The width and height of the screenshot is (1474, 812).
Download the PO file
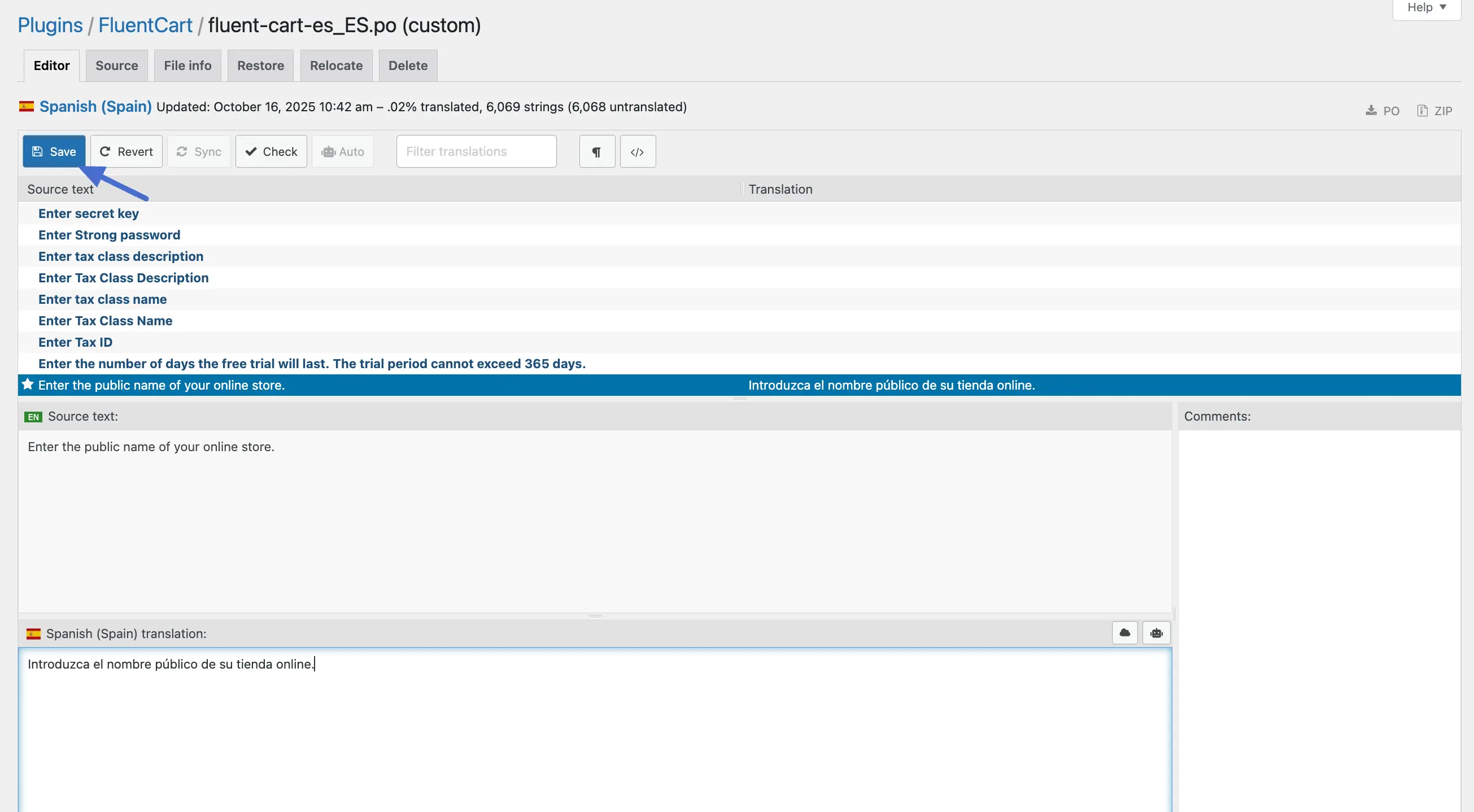coord(1383,111)
